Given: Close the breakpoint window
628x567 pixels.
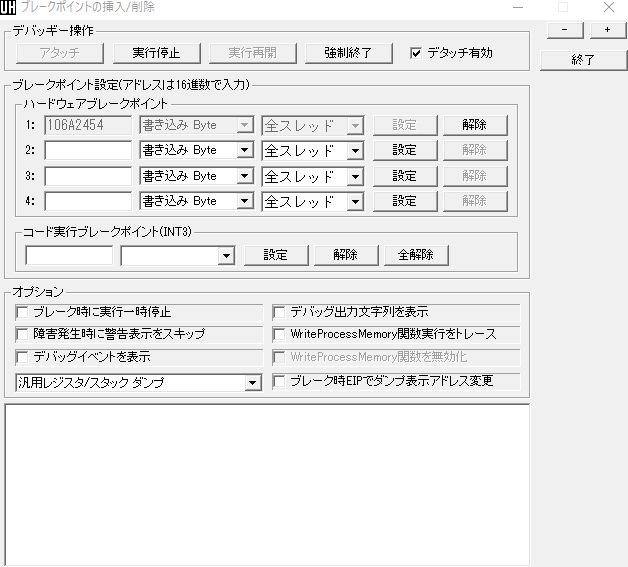Looking at the screenshot, I should pyautogui.click(x=609, y=7).
